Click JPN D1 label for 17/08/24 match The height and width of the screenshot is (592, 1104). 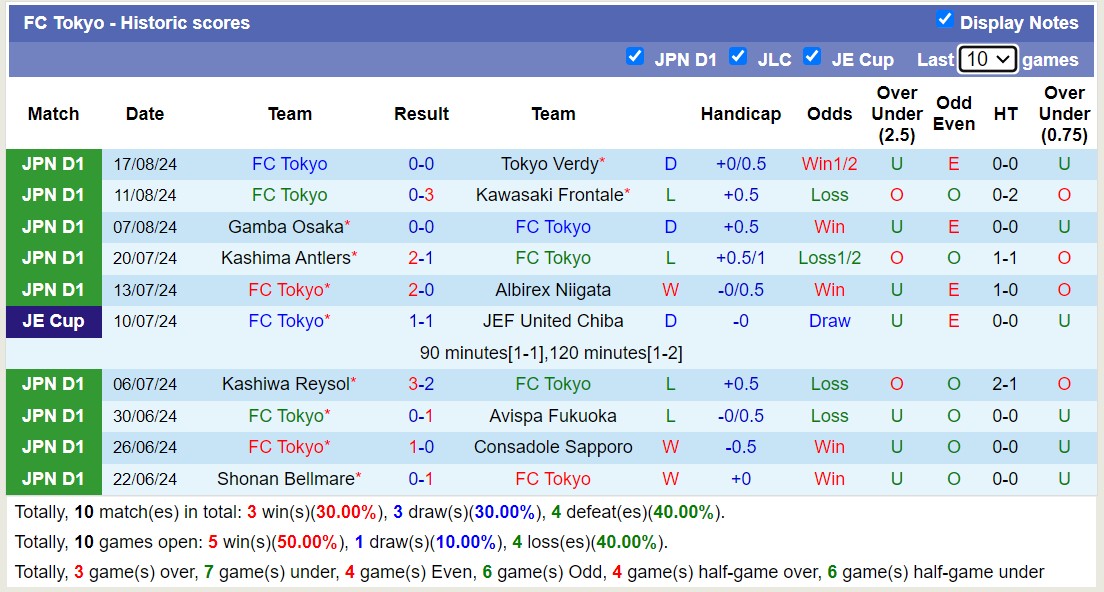(x=54, y=164)
